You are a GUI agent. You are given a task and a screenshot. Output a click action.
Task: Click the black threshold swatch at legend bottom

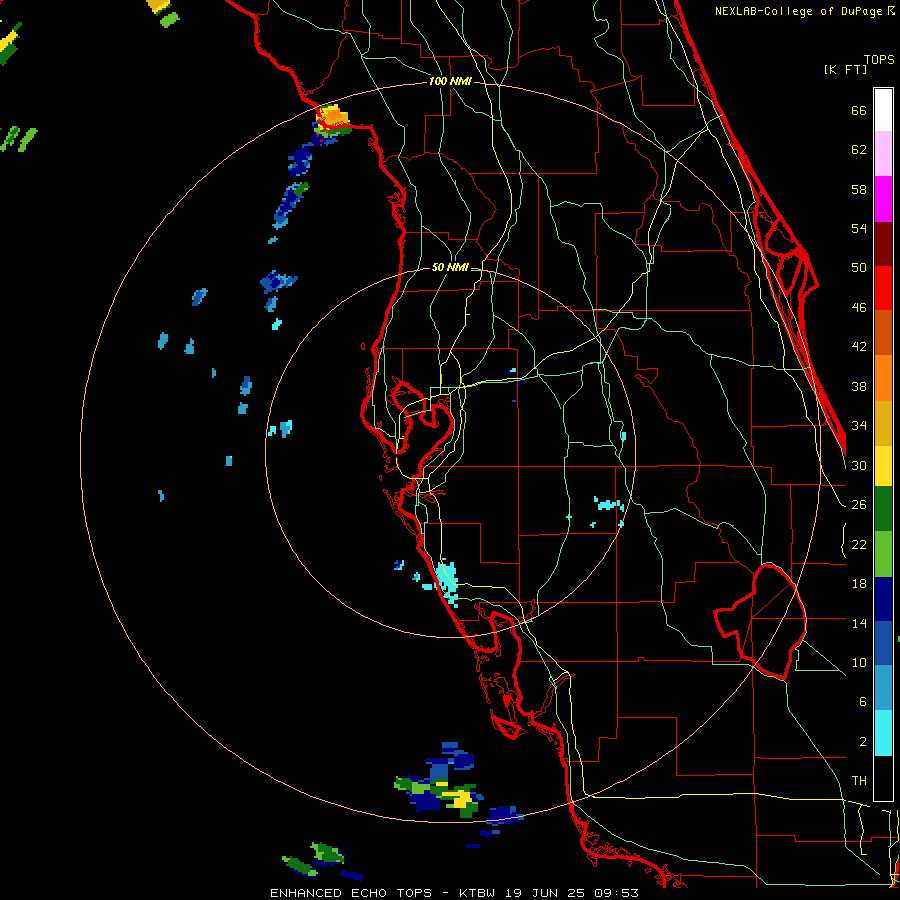[x=883, y=778]
